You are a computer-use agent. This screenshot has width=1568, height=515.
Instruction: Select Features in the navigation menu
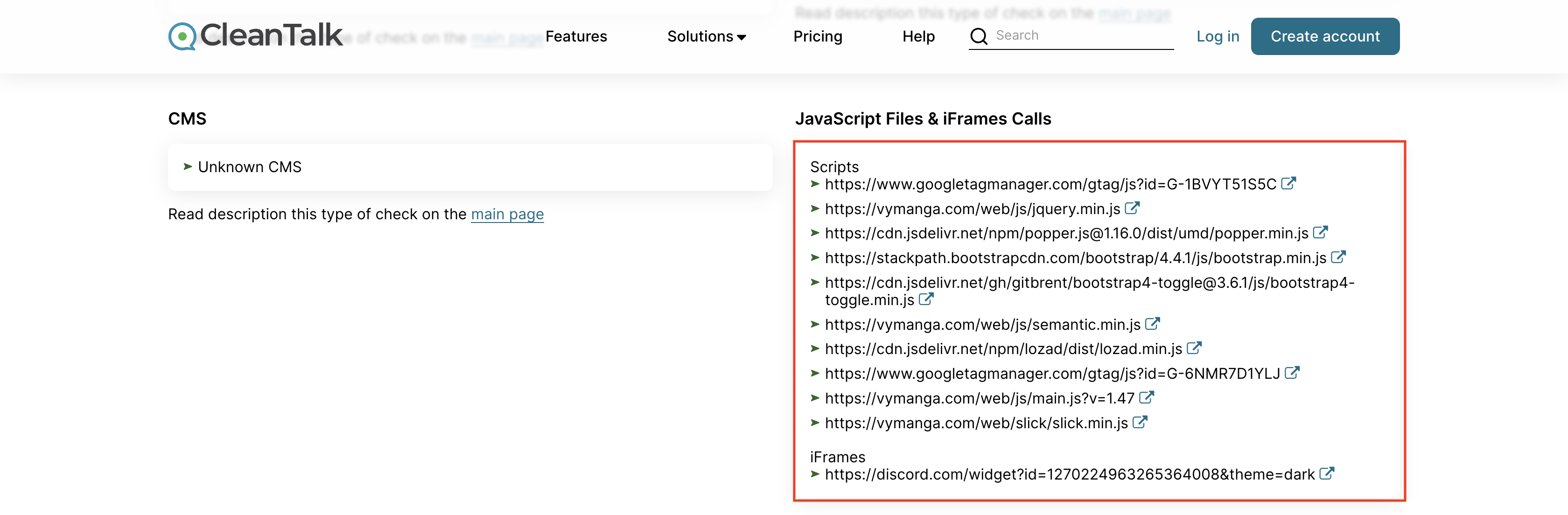coord(576,36)
